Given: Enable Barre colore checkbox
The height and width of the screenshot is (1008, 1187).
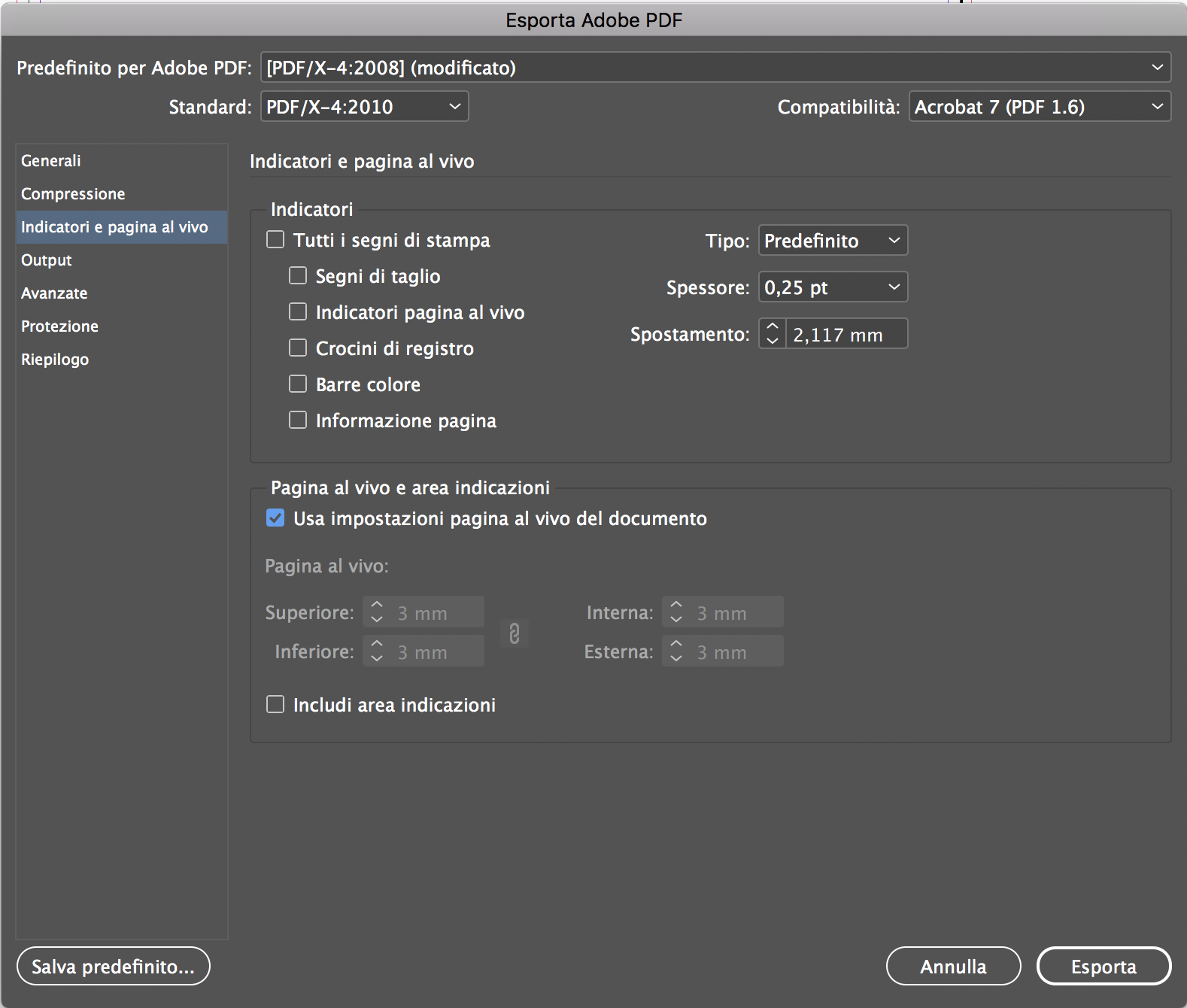Looking at the screenshot, I should point(298,384).
